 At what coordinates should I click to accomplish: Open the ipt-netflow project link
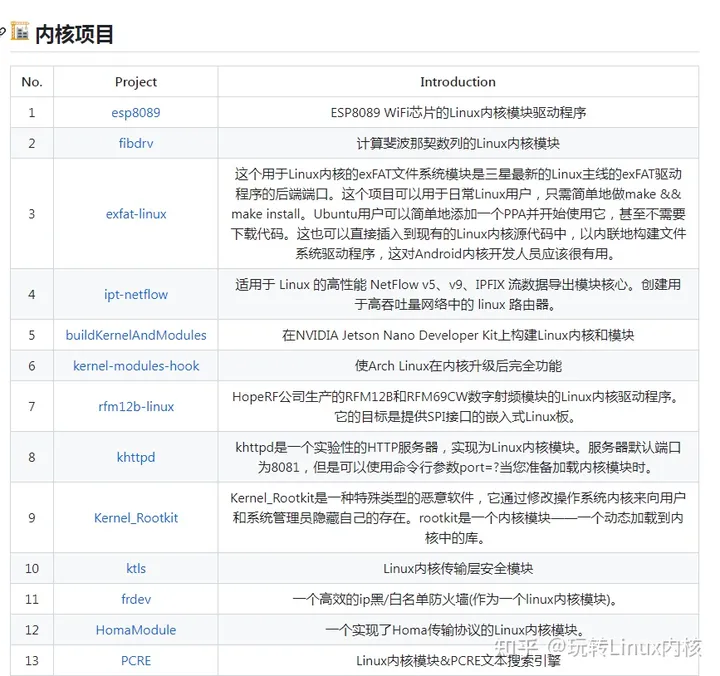pos(136,294)
